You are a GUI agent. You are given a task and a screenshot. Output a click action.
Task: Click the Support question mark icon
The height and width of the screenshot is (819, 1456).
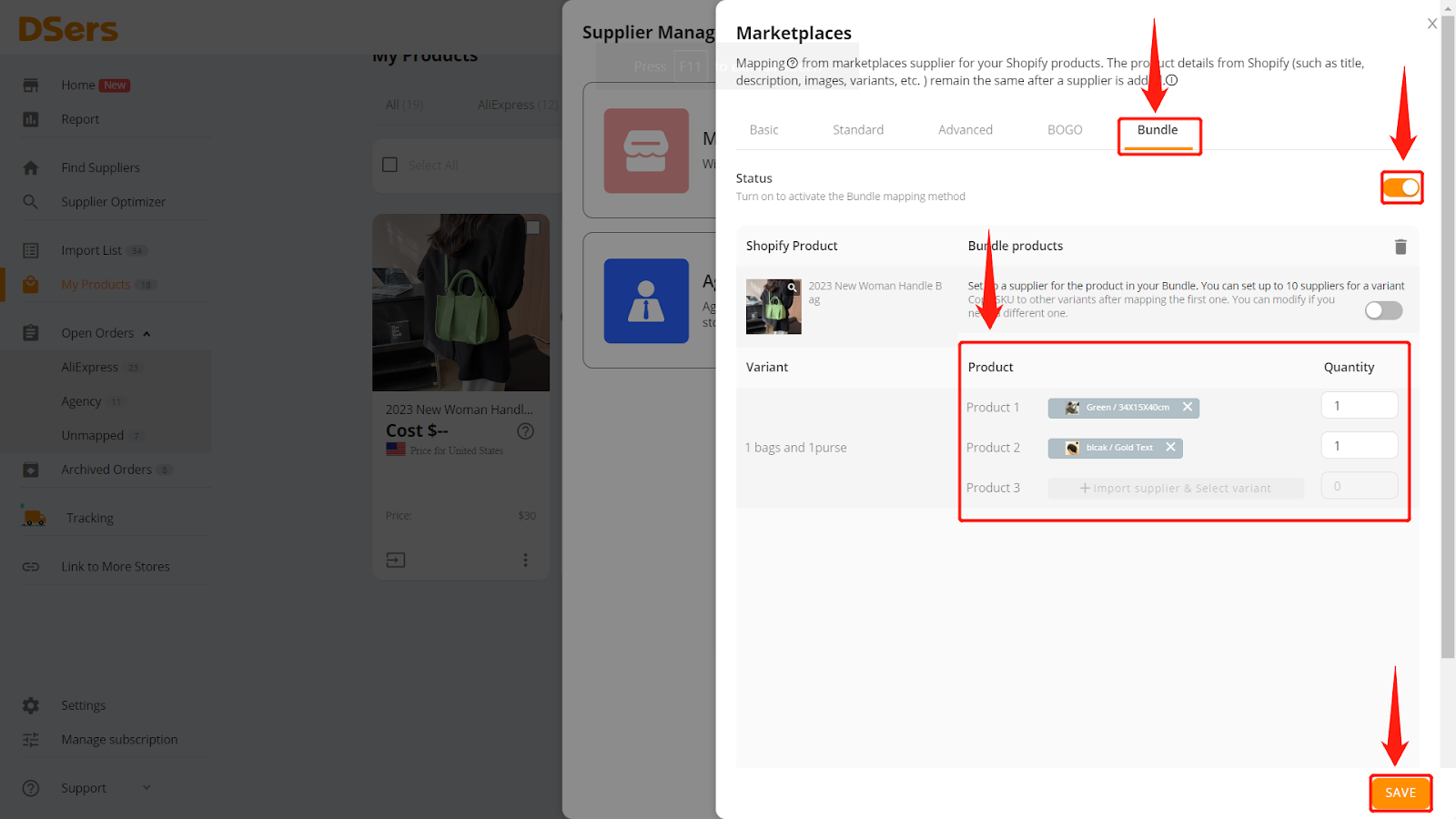pyautogui.click(x=31, y=788)
